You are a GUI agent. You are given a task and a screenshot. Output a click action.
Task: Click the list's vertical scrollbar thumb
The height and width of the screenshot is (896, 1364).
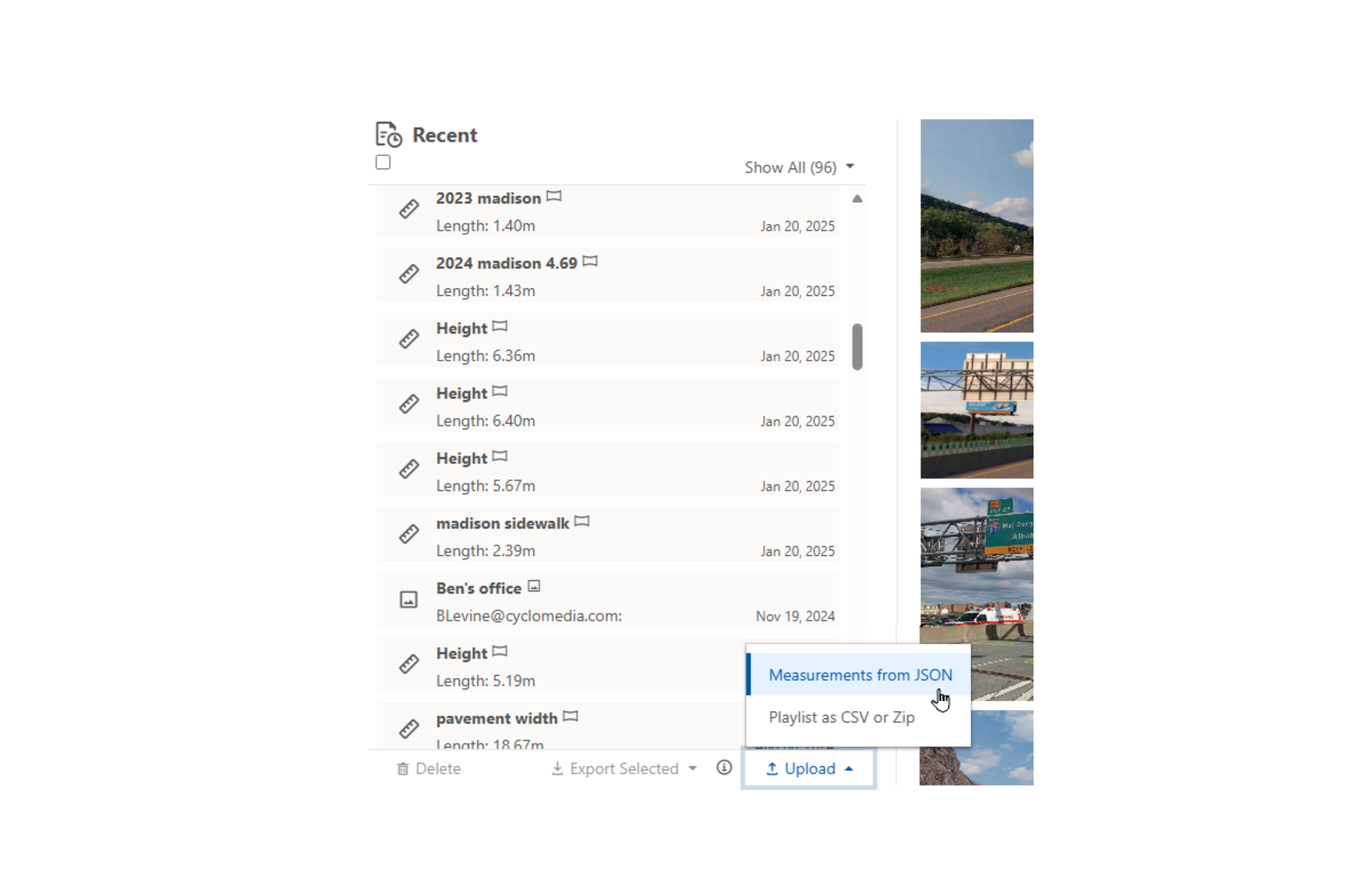857,347
